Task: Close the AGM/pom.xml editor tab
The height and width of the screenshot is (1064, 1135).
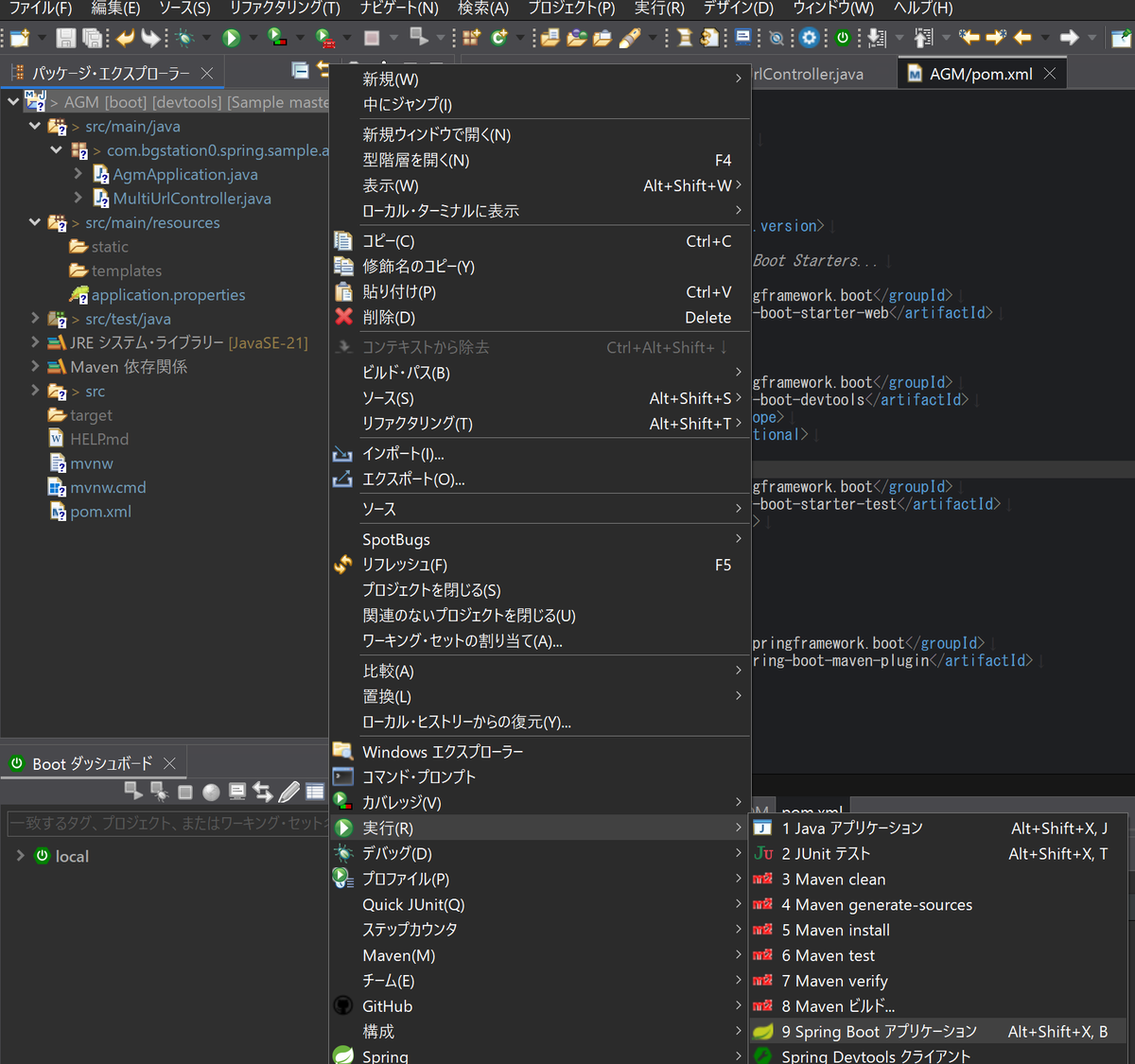Action: (1049, 73)
